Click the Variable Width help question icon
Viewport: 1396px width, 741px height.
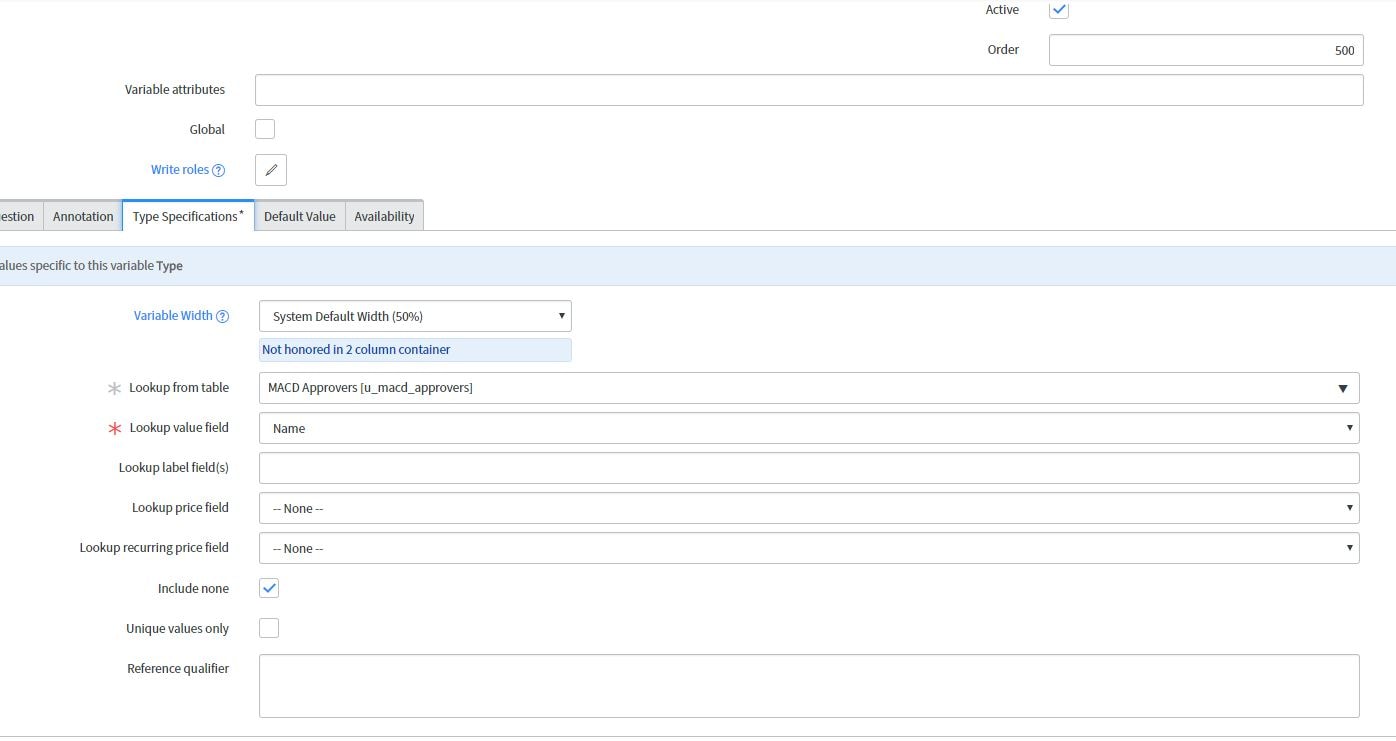coord(223,316)
